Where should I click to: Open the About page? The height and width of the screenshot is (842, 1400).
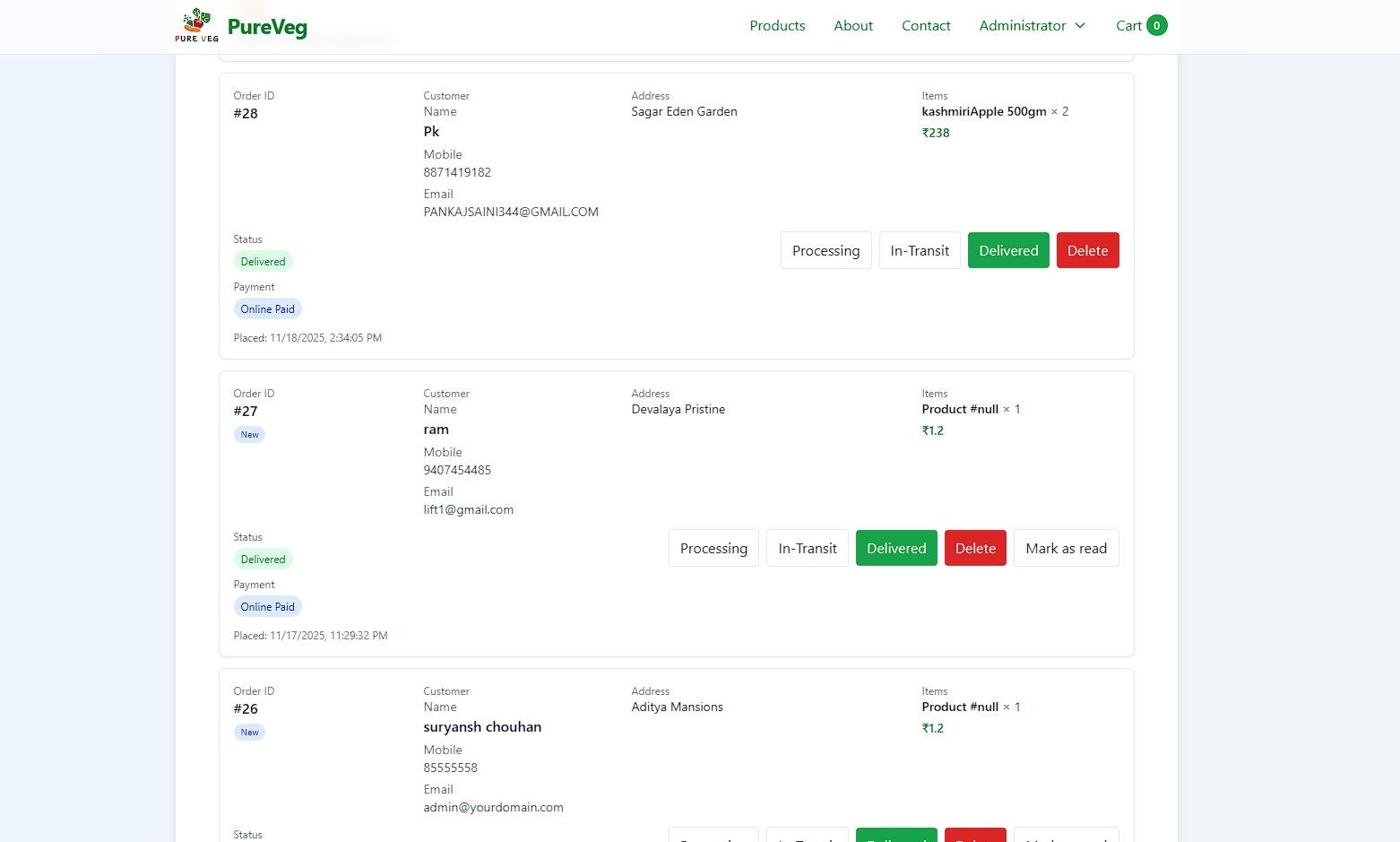tap(852, 25)
